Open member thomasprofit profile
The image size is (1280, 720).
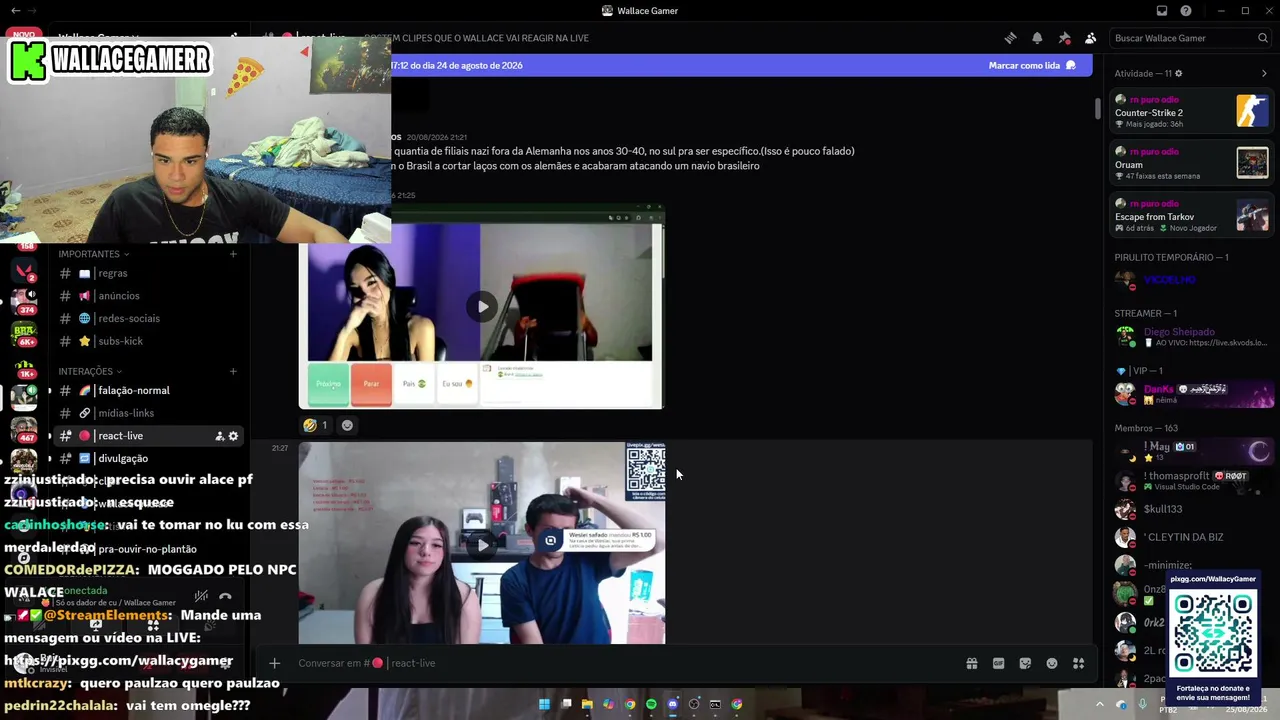[1192, 481]
